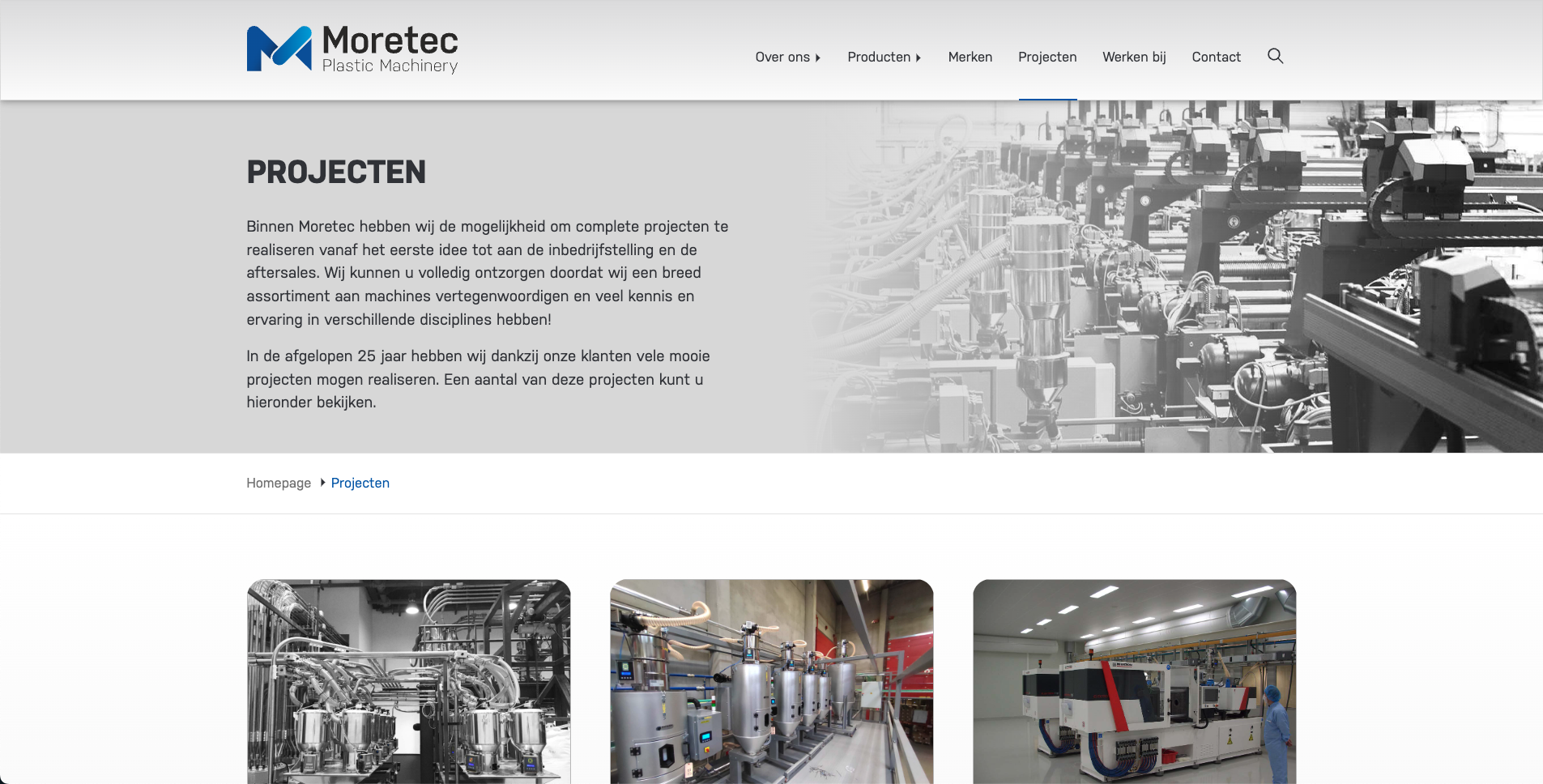
Task: Expand the arrow beside Producten
Action: [919, 58]
